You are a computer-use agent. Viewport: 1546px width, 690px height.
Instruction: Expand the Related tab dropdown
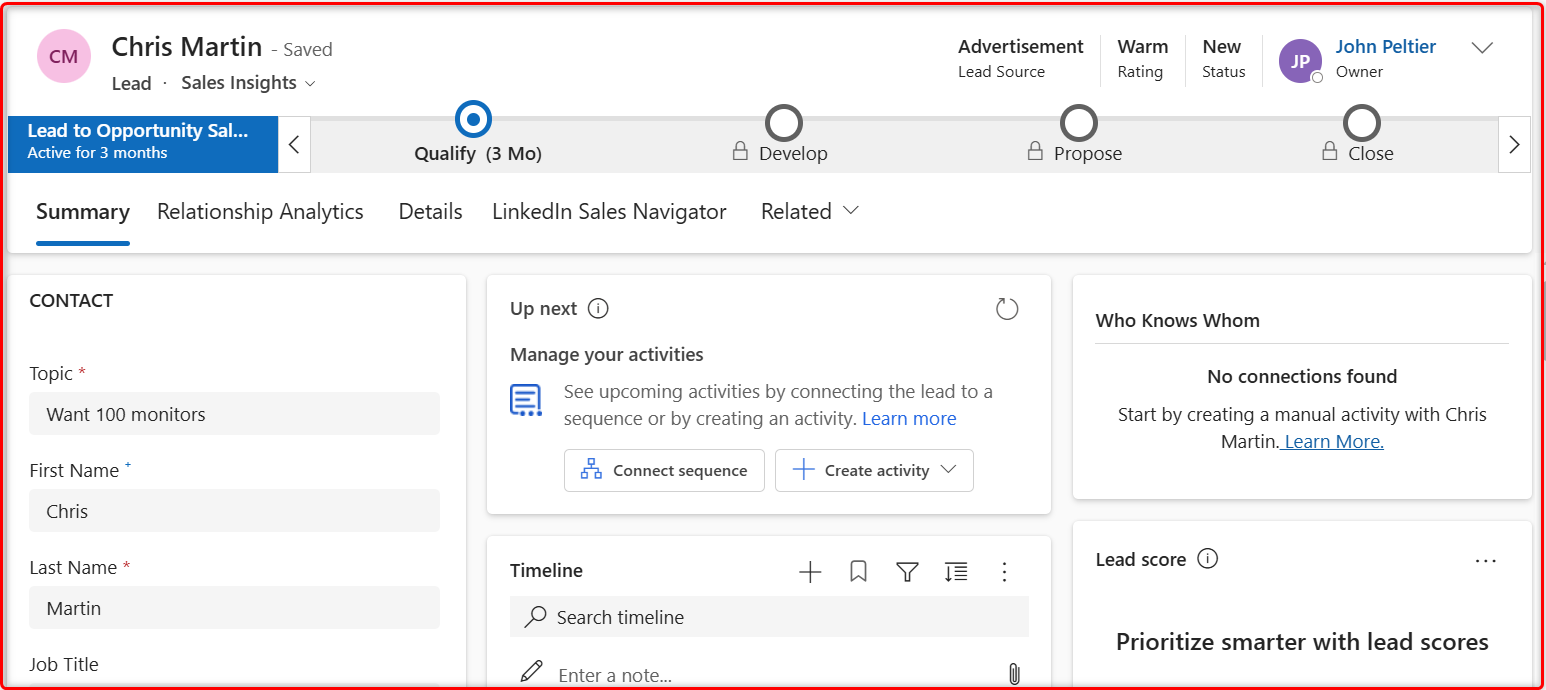click(849, 212)
